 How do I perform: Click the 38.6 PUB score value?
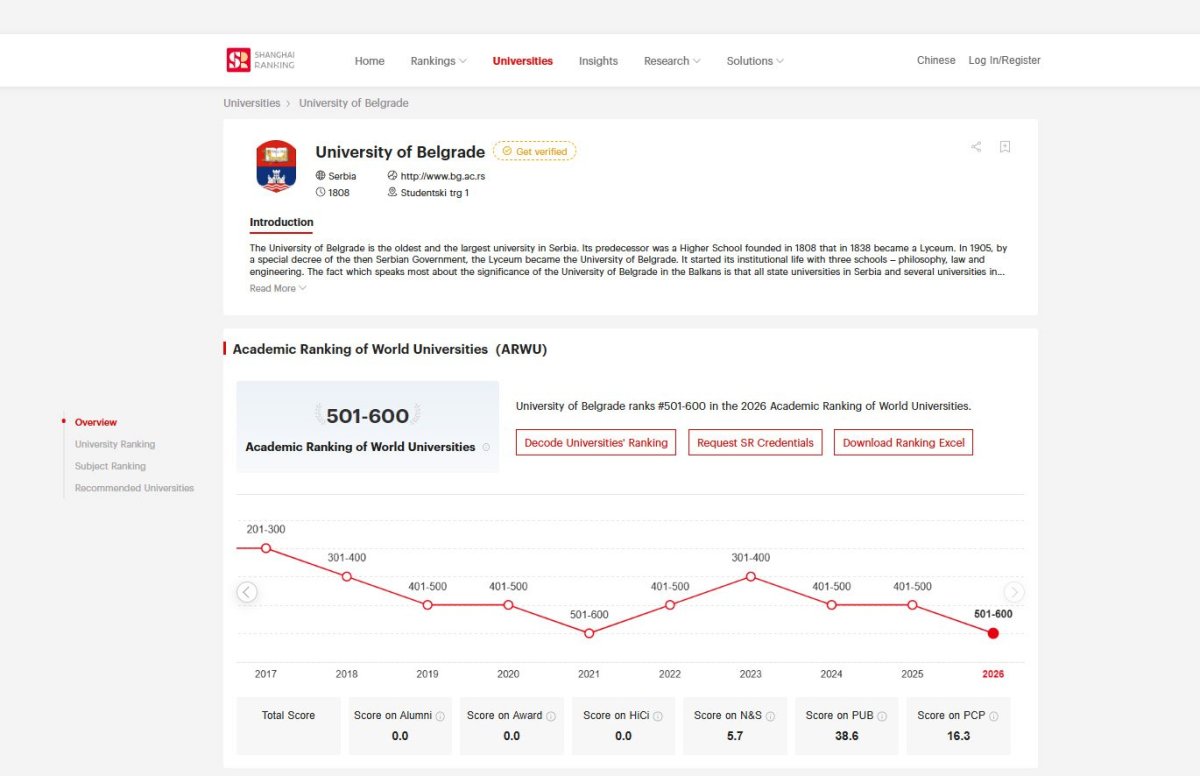coord(847,736)
